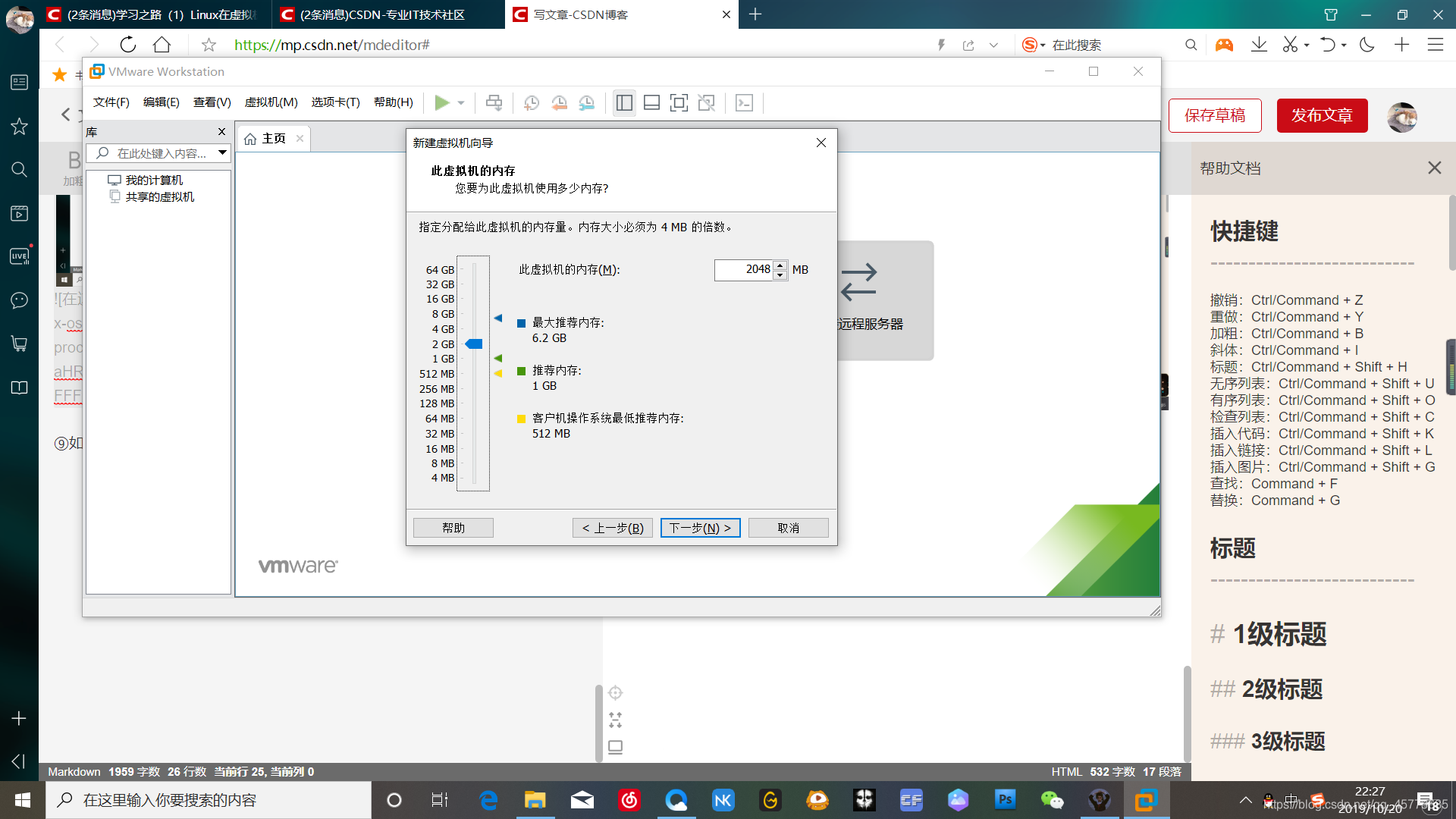The image size is (1456, 819).
Task: Click the 发布文章 publish button
Action: tap(1322, 115)
